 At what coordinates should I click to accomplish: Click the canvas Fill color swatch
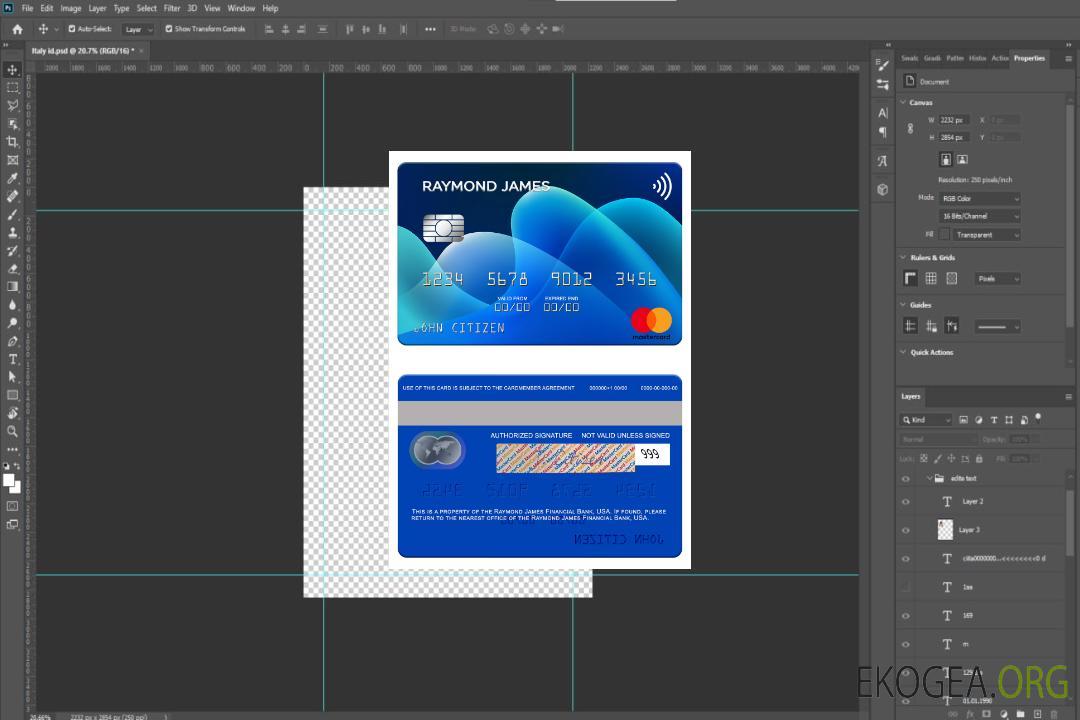pos(944,235)
